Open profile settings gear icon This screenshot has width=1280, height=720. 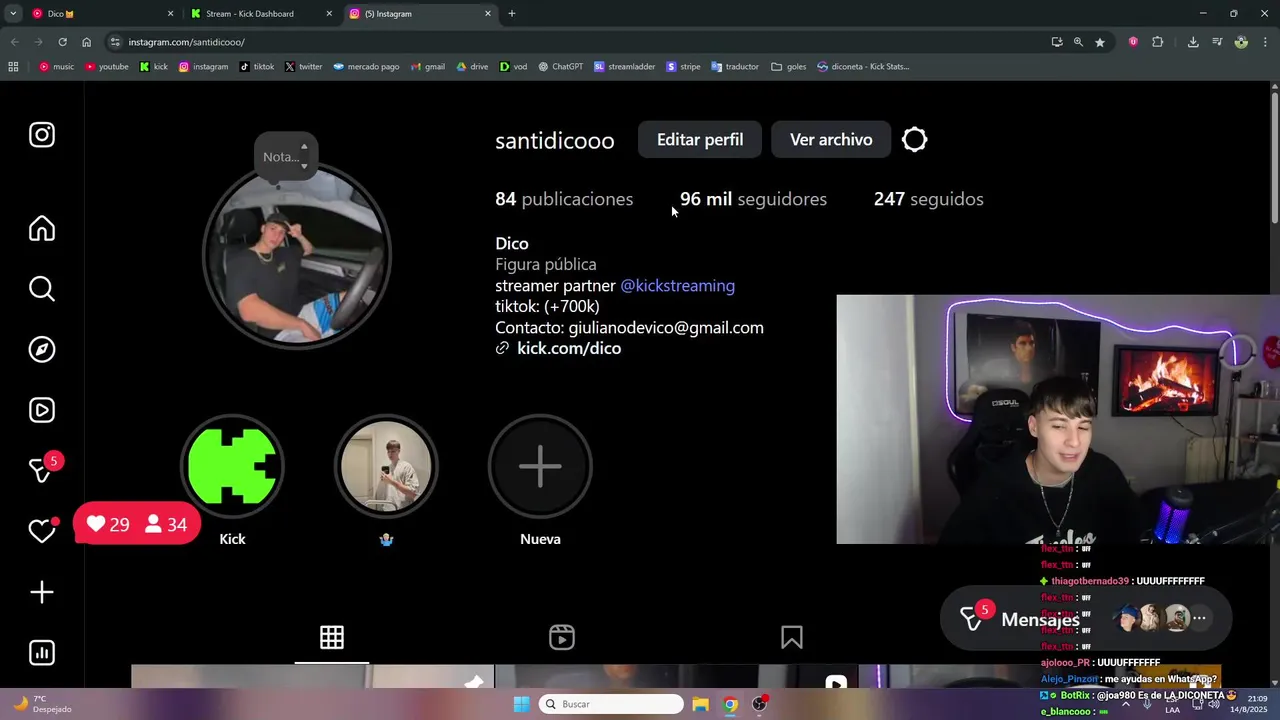click(x=915, y=140)
